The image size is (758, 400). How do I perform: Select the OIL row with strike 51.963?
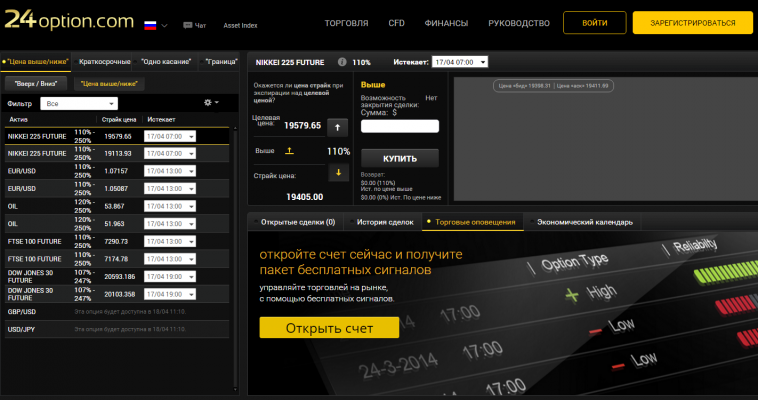tap(117, 223)
